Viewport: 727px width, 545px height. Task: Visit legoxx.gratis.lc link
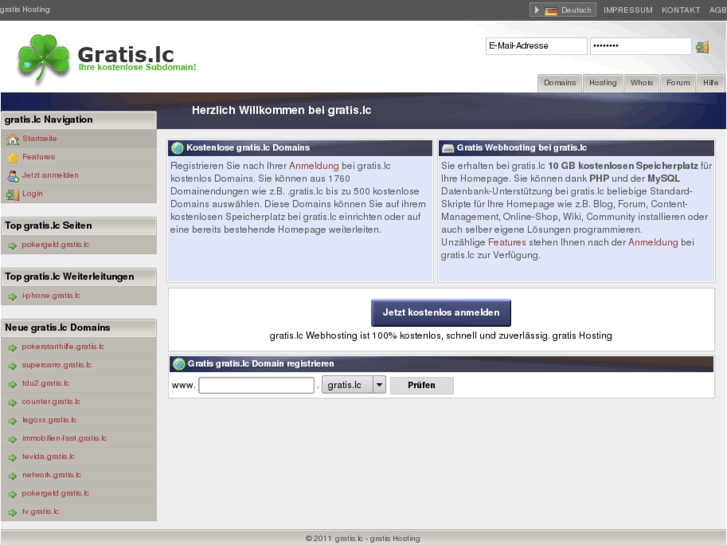click(49, 420)
